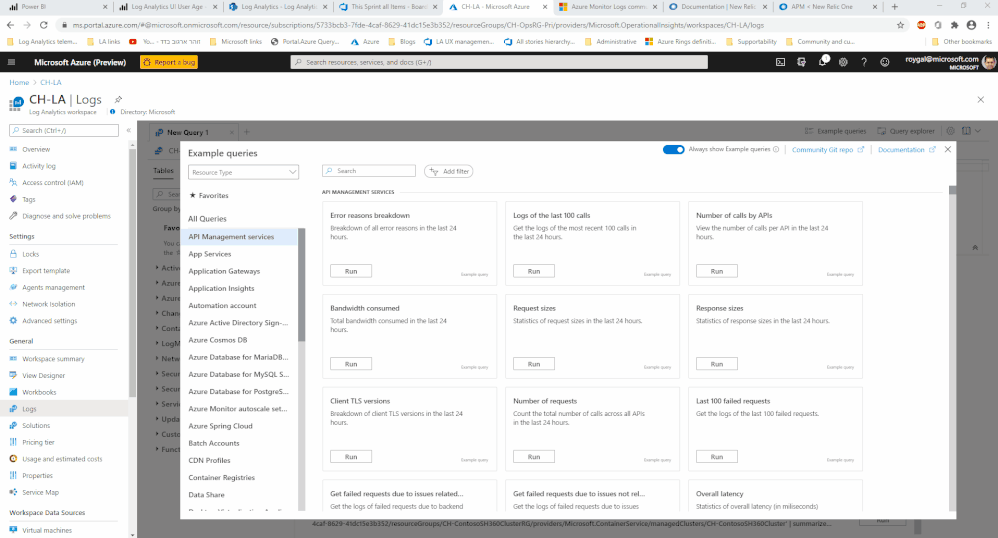Run Bandwidth consumed query
Viewport: 998px width, 538px height.
pyautogui.click(x=351, y=364)
